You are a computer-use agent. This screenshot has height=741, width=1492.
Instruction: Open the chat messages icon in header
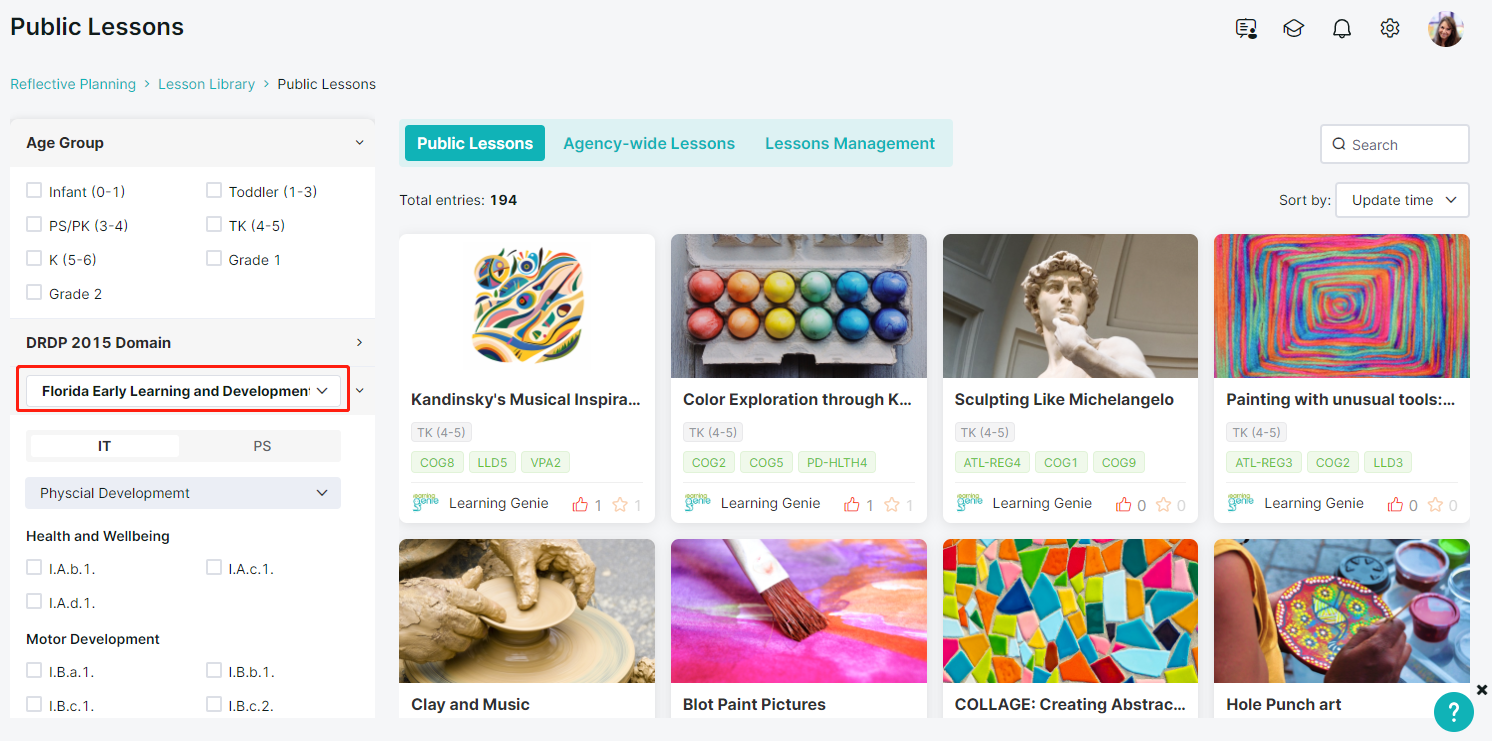coord(1246,29)
